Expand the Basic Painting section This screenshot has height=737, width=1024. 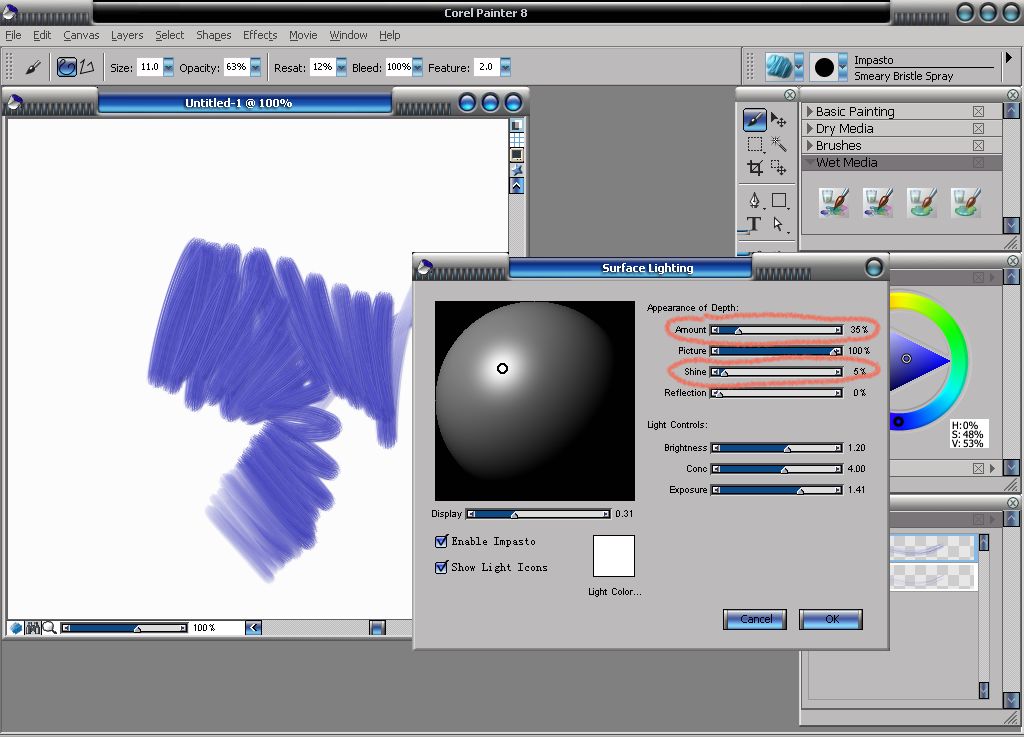point(810,112)
